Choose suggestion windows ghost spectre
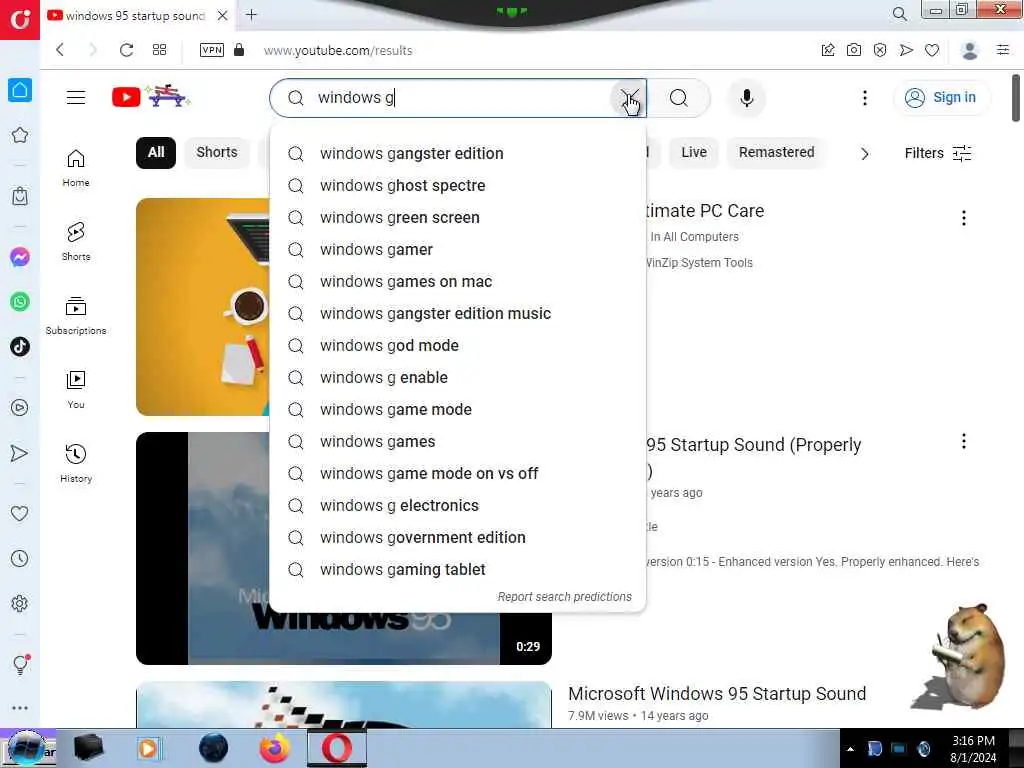Image resolution: width=1024 pixels, height=768 pixels. [458, 185]
